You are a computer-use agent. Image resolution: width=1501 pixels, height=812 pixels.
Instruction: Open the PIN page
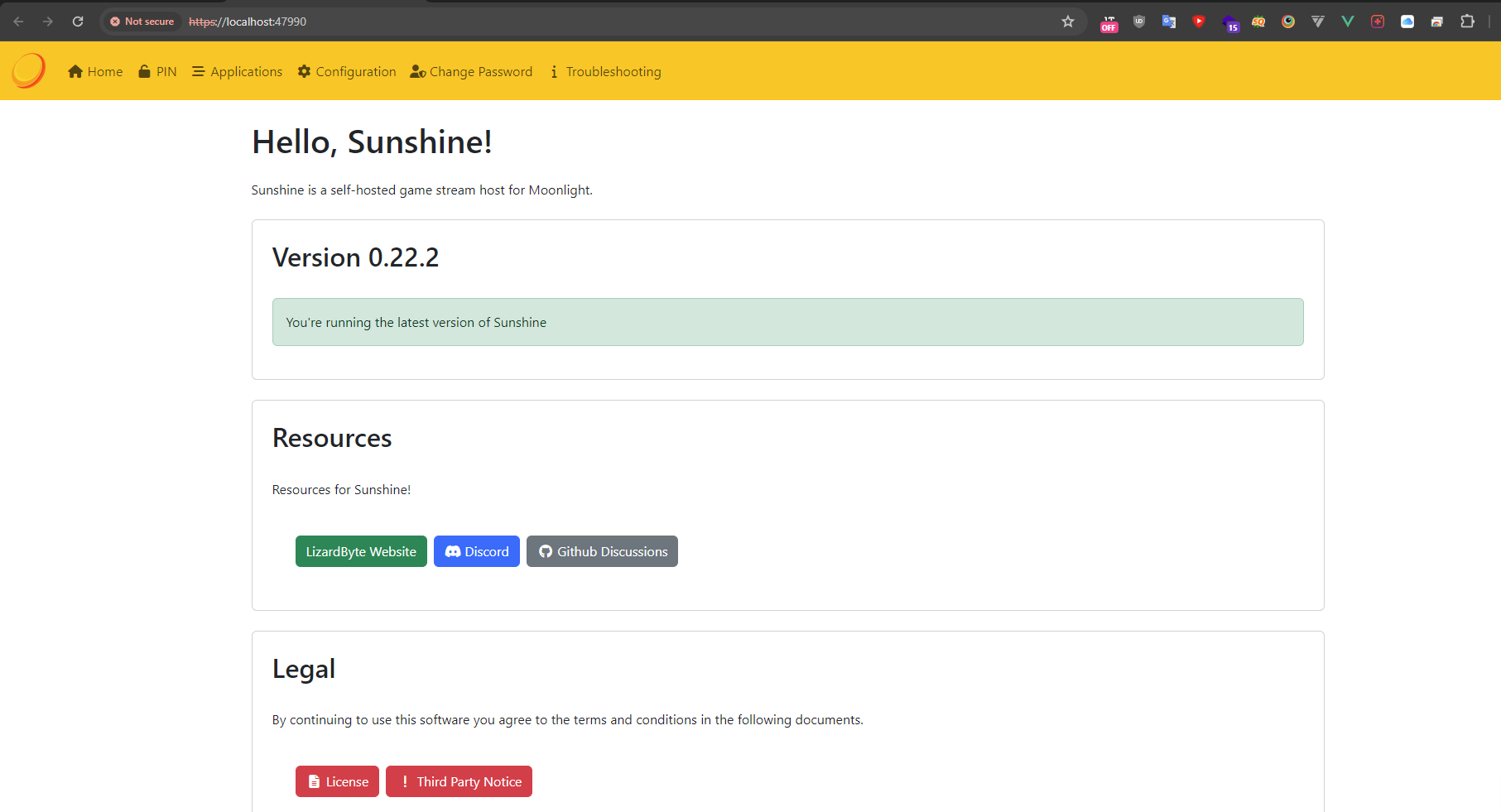[x=157, y=72]
